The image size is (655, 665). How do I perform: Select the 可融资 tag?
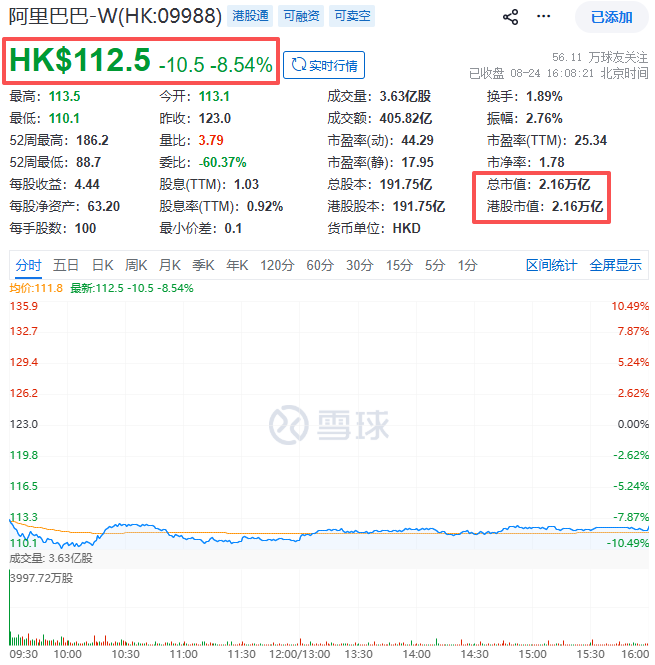[301, 16]
